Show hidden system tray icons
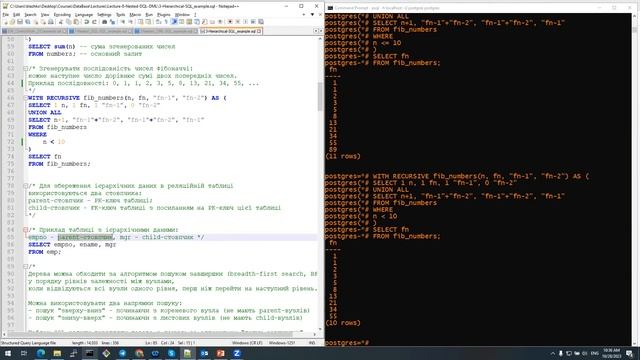Image resolution: width=640 pixels, height=360 pixels. 553,353
